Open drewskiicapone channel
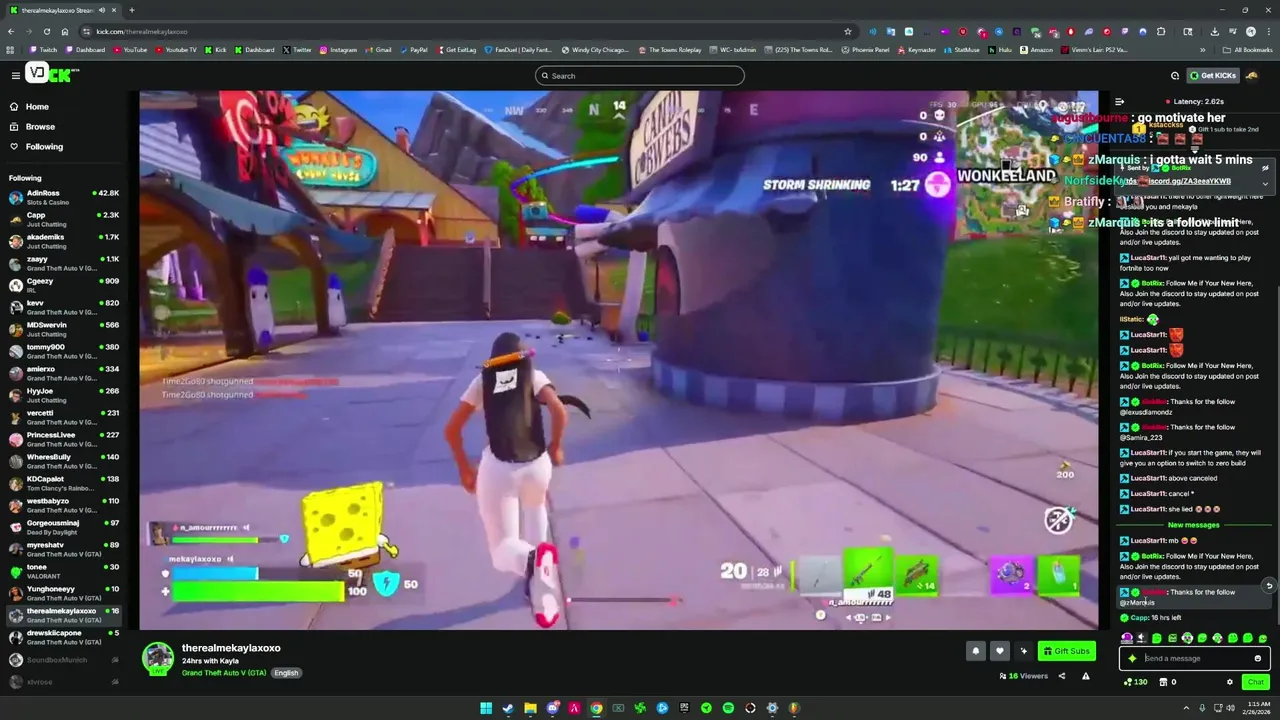Viewport: 1280px width, 720px height. click(64, 637)
